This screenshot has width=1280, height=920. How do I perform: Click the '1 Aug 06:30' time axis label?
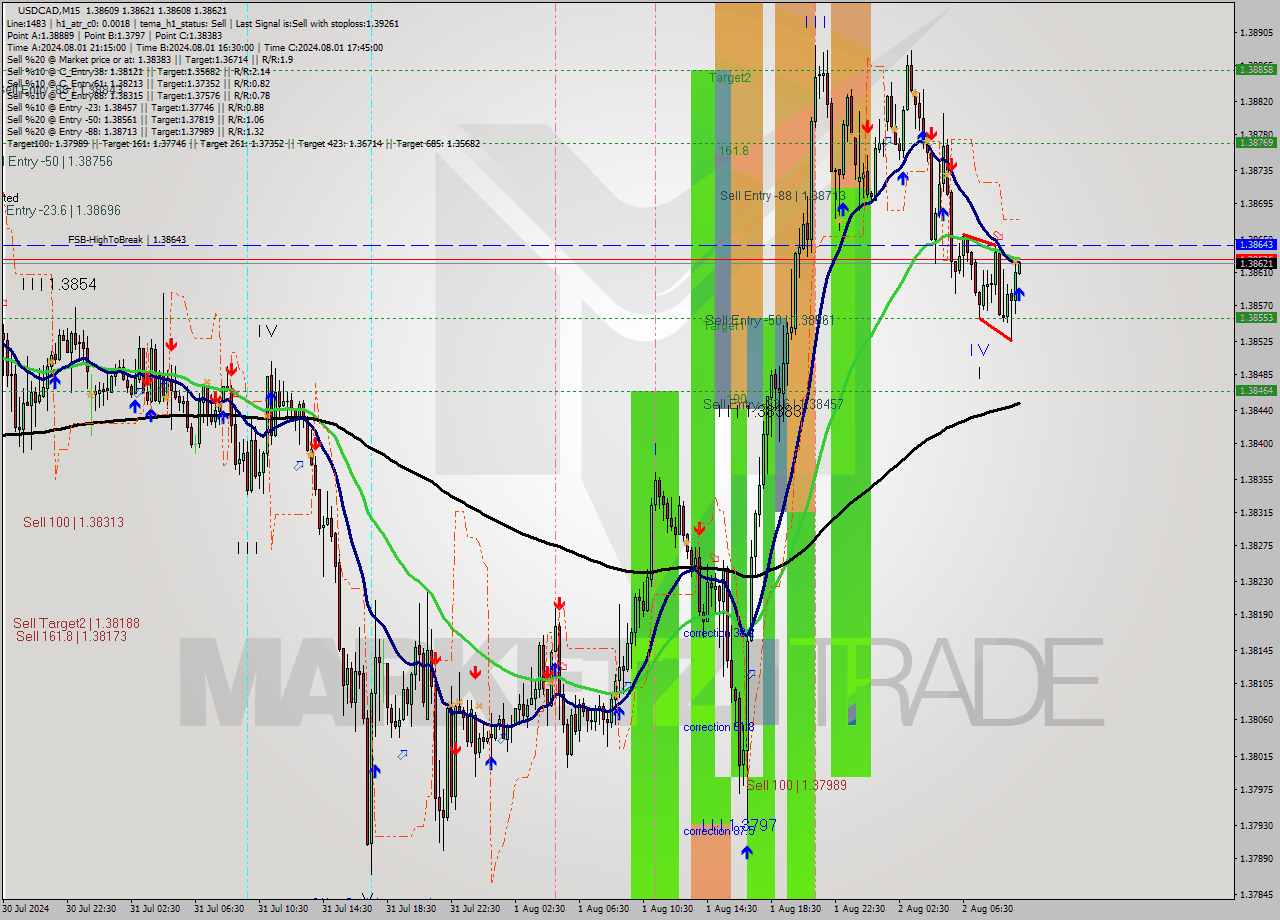click(603, 909)
